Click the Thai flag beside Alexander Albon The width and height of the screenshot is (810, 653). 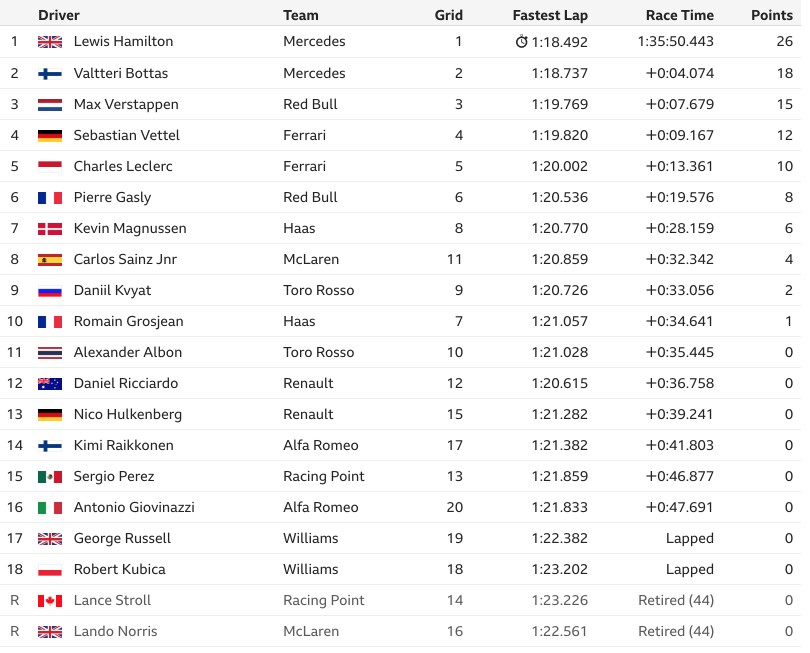click(50, 353)
